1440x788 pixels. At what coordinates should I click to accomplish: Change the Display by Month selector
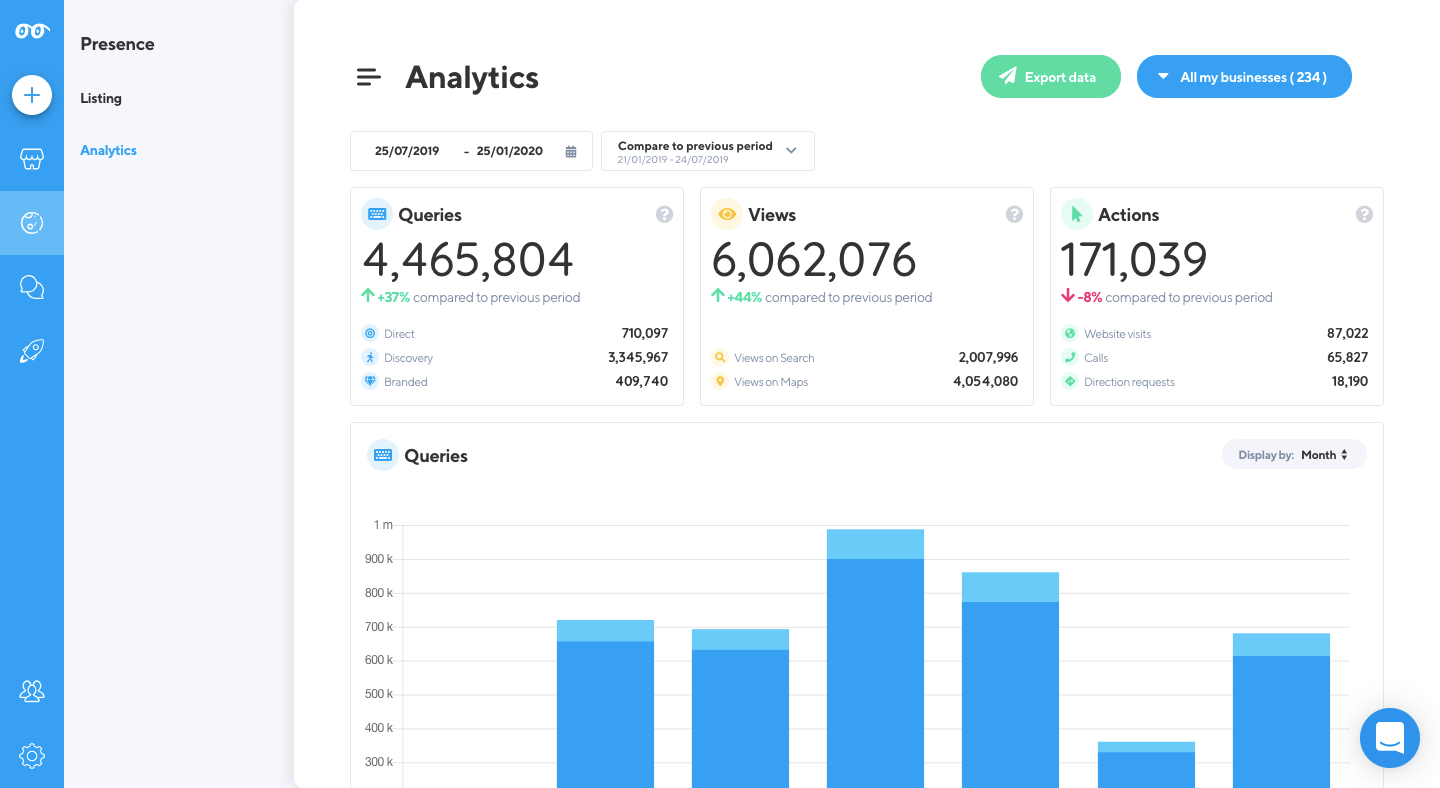(1294, 455)
